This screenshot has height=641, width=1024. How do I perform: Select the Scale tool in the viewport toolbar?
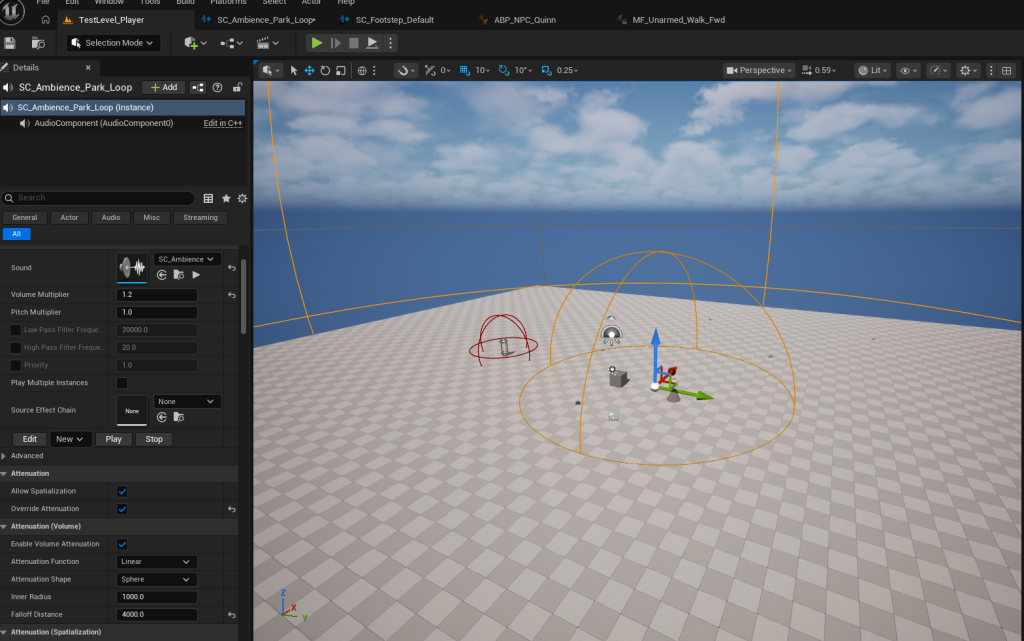341,70
